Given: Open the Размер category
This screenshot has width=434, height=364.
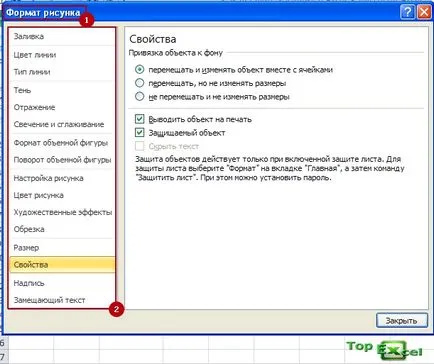Looking at the screenshot, I should [62, 248].
